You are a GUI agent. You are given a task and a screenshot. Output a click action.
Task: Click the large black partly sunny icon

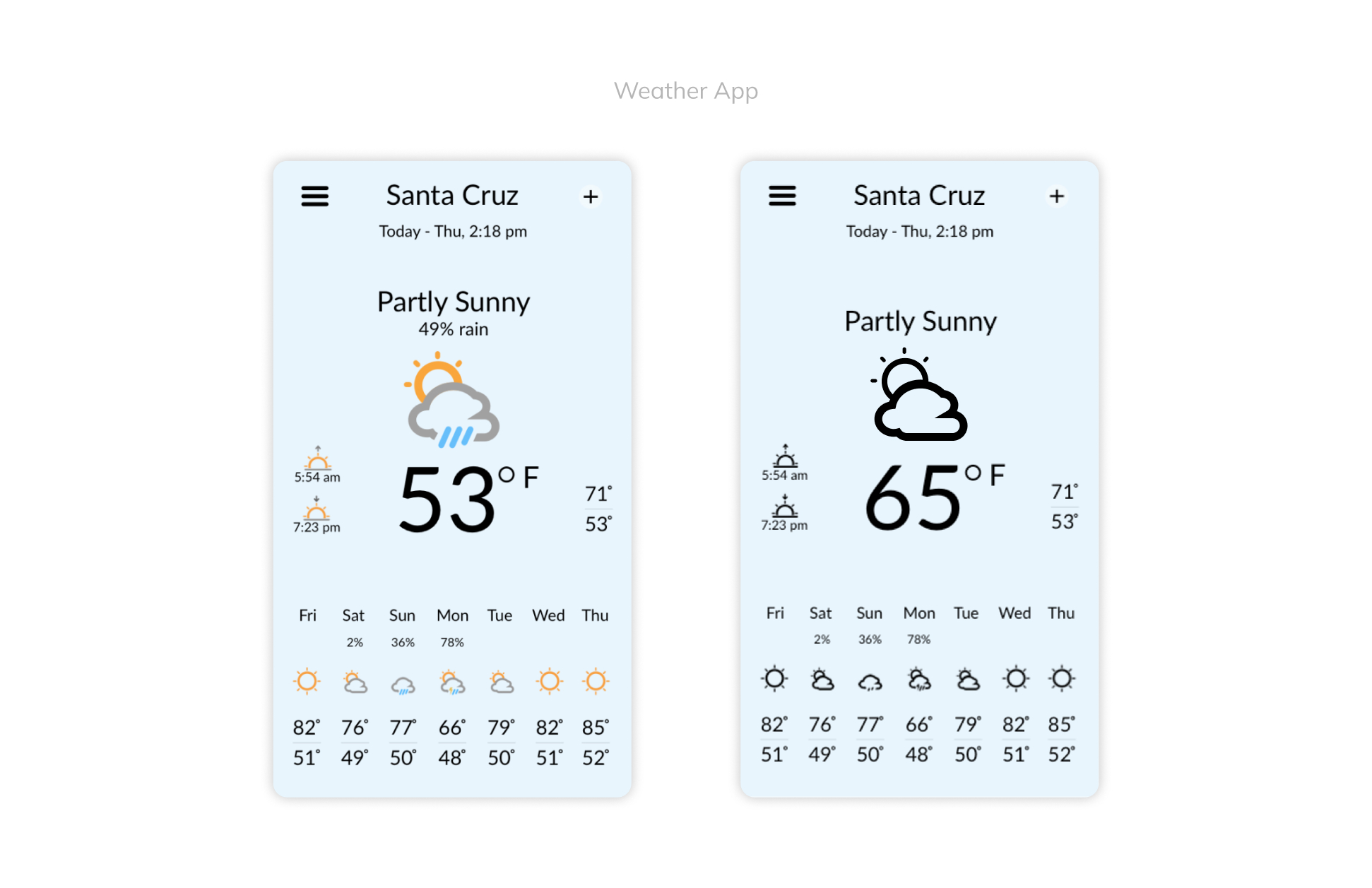(918, 394)
